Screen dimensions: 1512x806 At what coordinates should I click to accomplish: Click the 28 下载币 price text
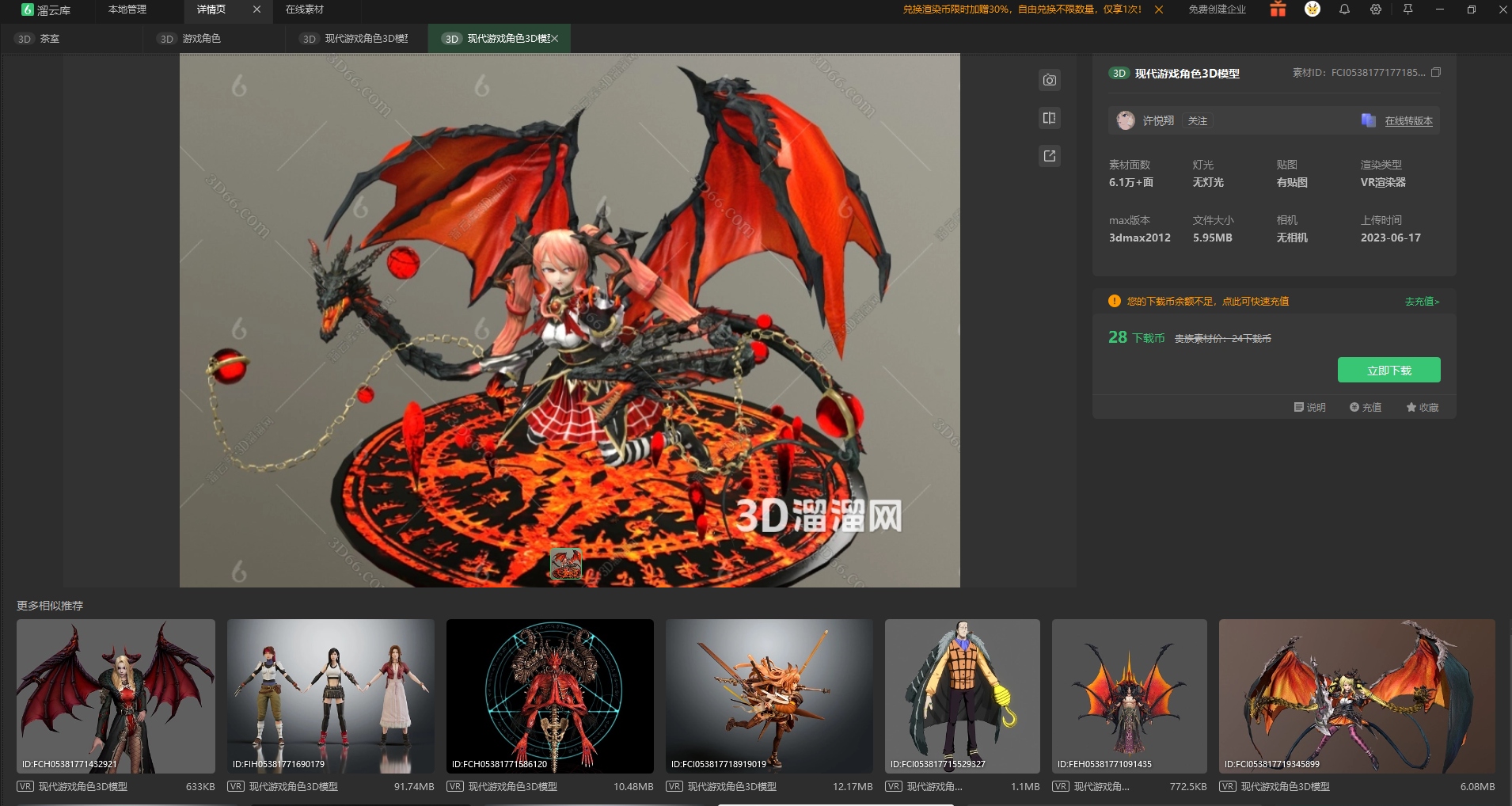[x=1137, y=337]
